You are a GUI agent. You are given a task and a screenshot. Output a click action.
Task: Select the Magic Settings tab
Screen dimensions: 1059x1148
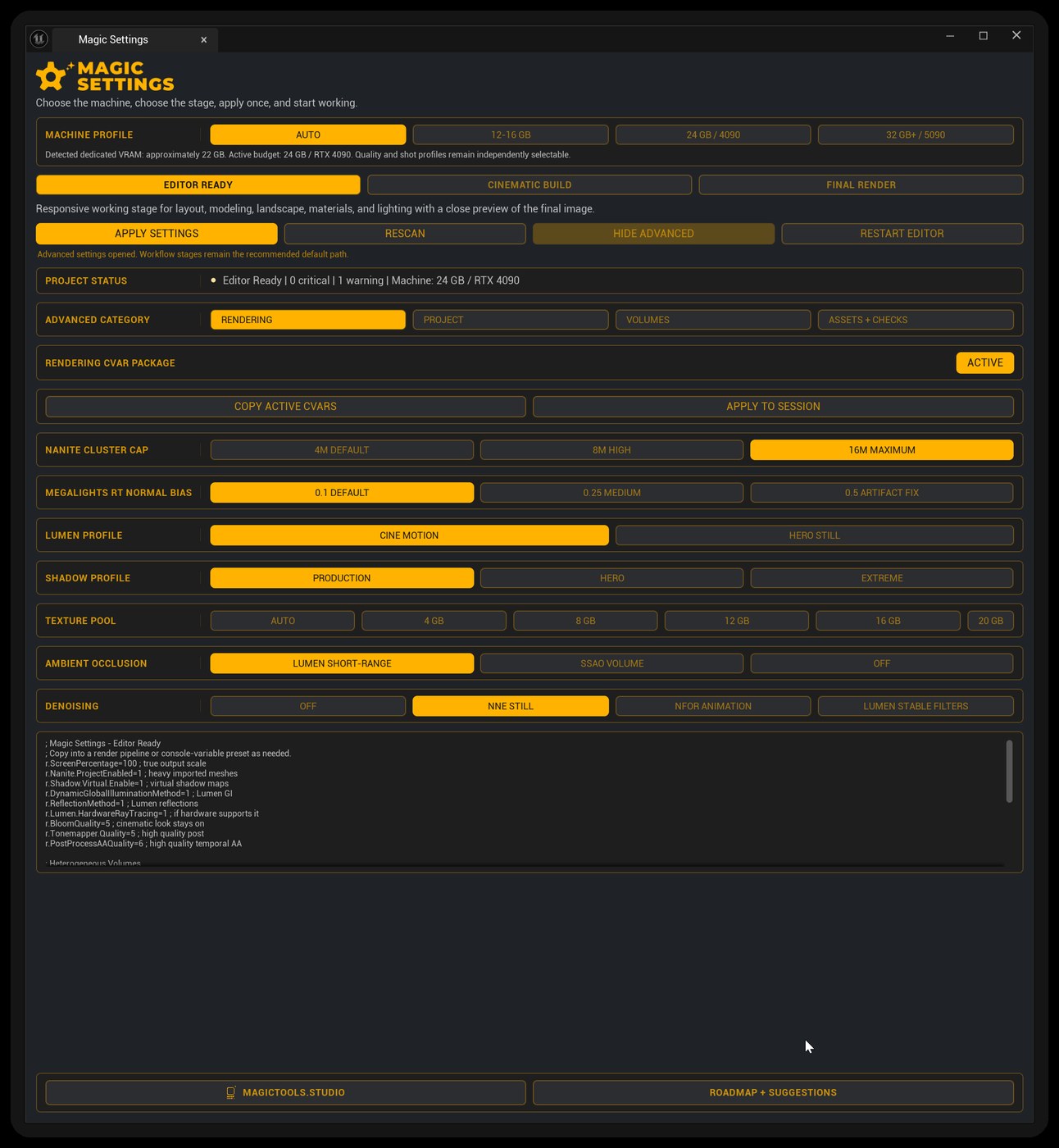point(135,39)
